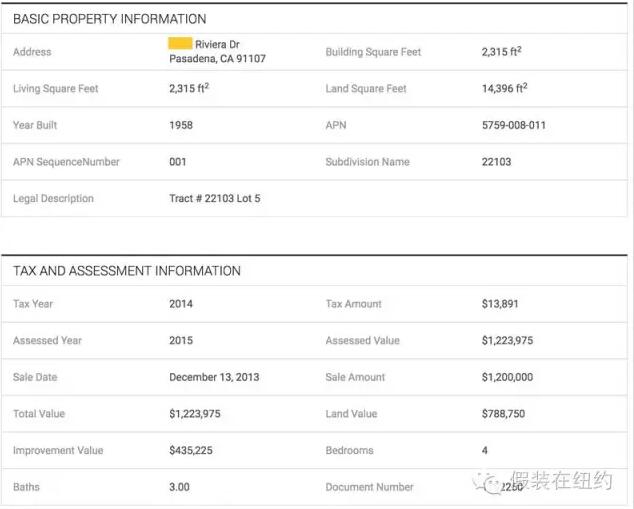Click the Assessed Value $1,223,975
Image resolution: width=634 pixels, height=509 pixels.
[507, 340]
